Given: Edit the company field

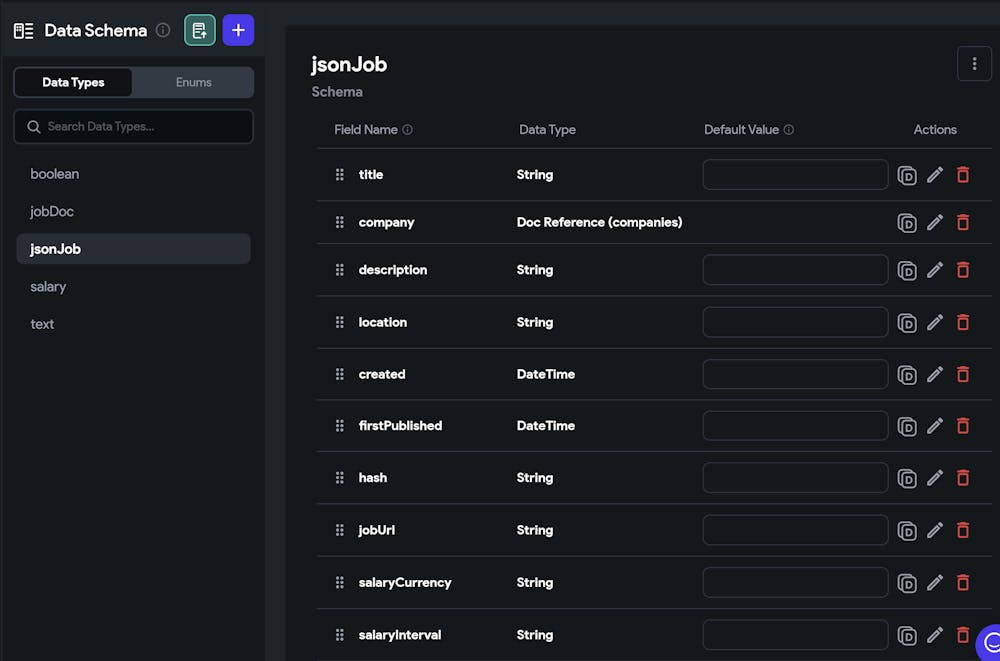Looking at the screenshot, I should [x=935, y=222].
